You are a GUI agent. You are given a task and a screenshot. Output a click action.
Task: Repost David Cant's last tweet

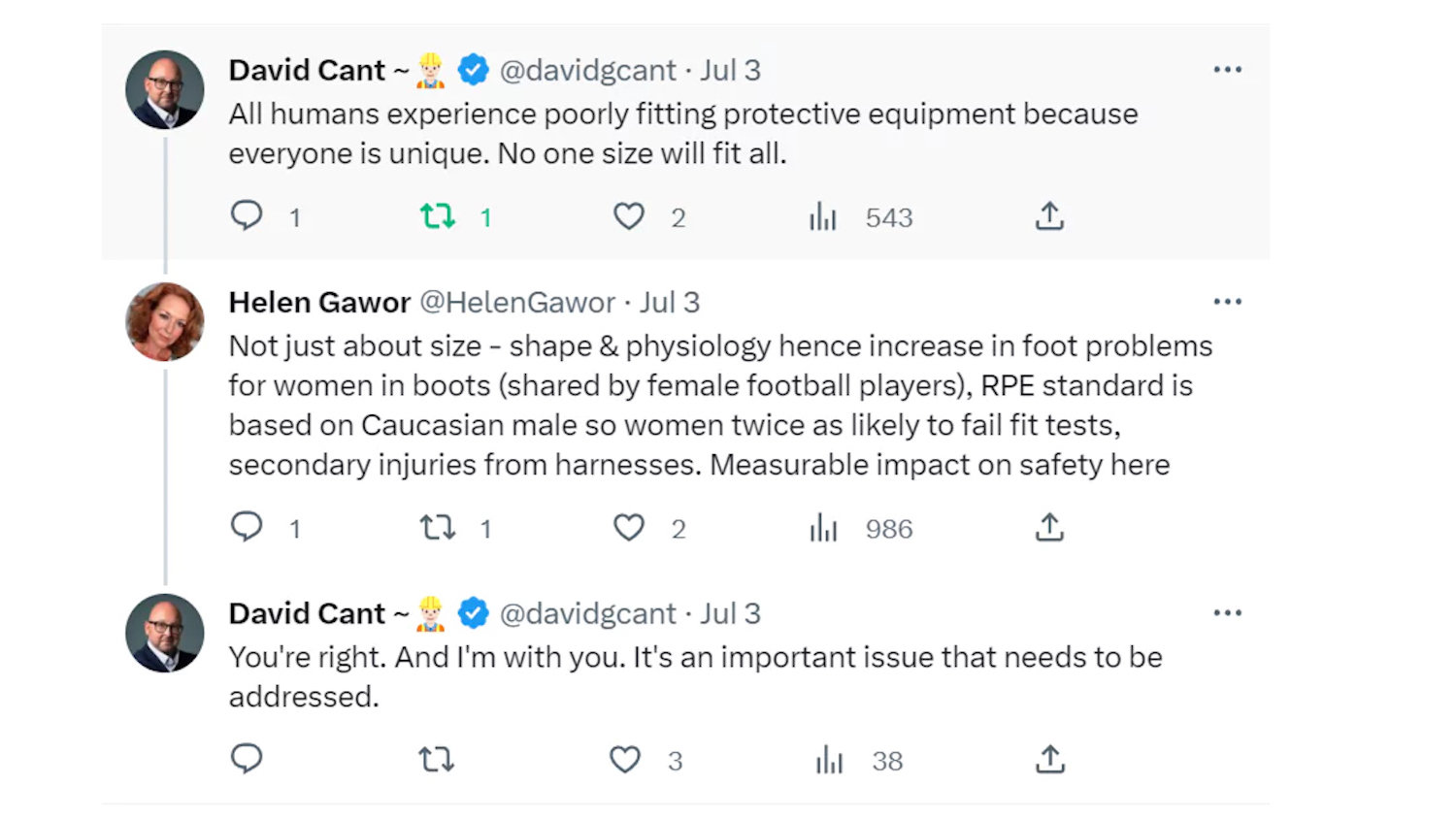tap(437, 759)
